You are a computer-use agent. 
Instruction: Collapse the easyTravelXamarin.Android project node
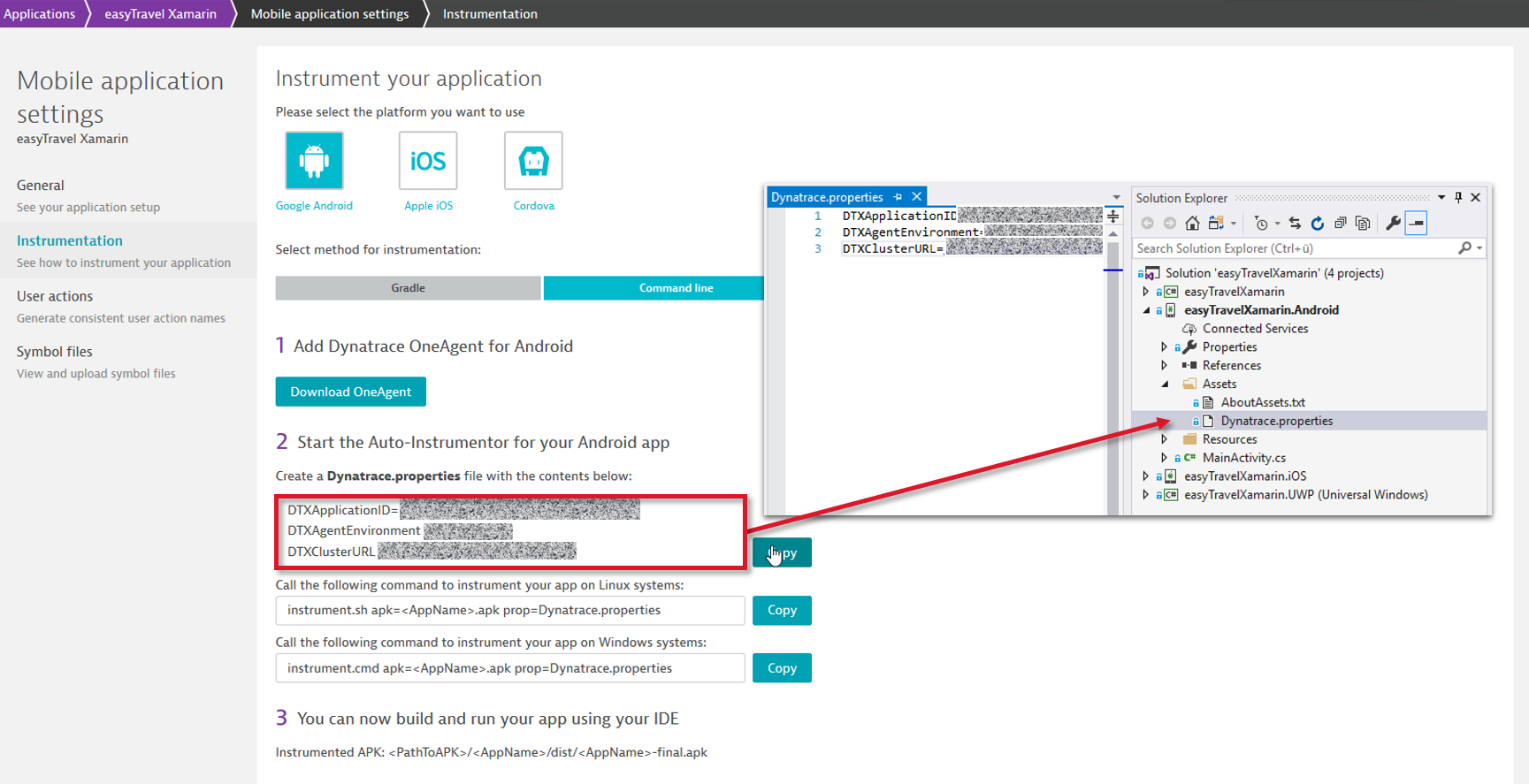pyautogui.click(x=1146, y=310)
